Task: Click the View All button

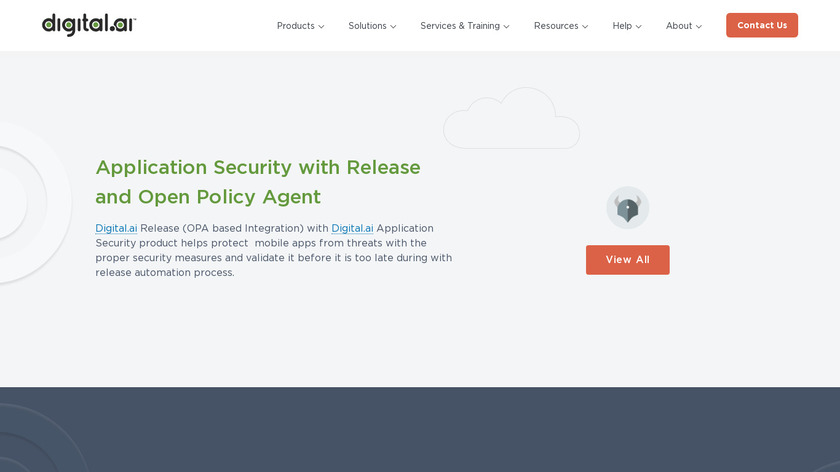Action: [627, 260]
